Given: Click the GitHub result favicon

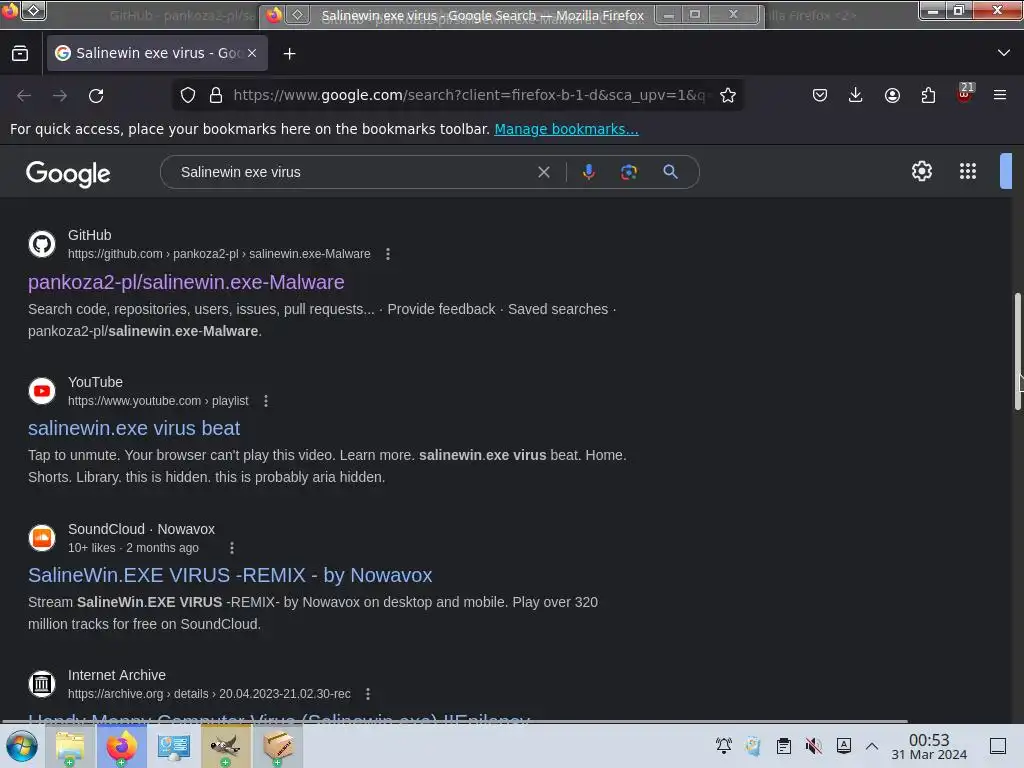Looking at the screenshot, I should click(42, 244).
